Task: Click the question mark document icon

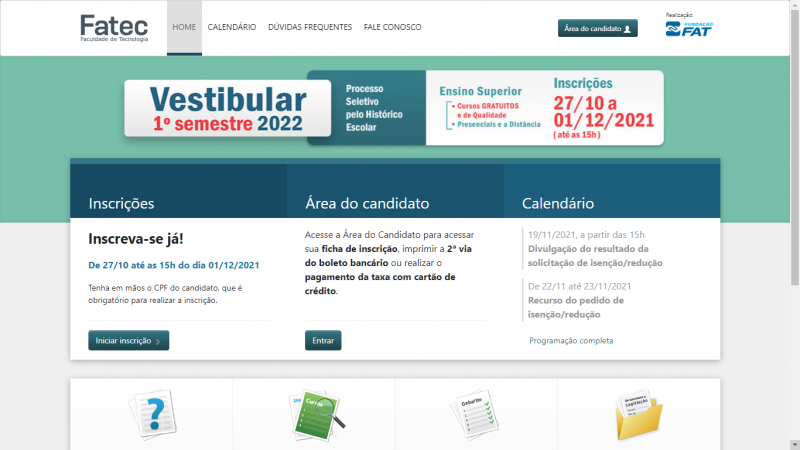Action: tap(152, 414)
